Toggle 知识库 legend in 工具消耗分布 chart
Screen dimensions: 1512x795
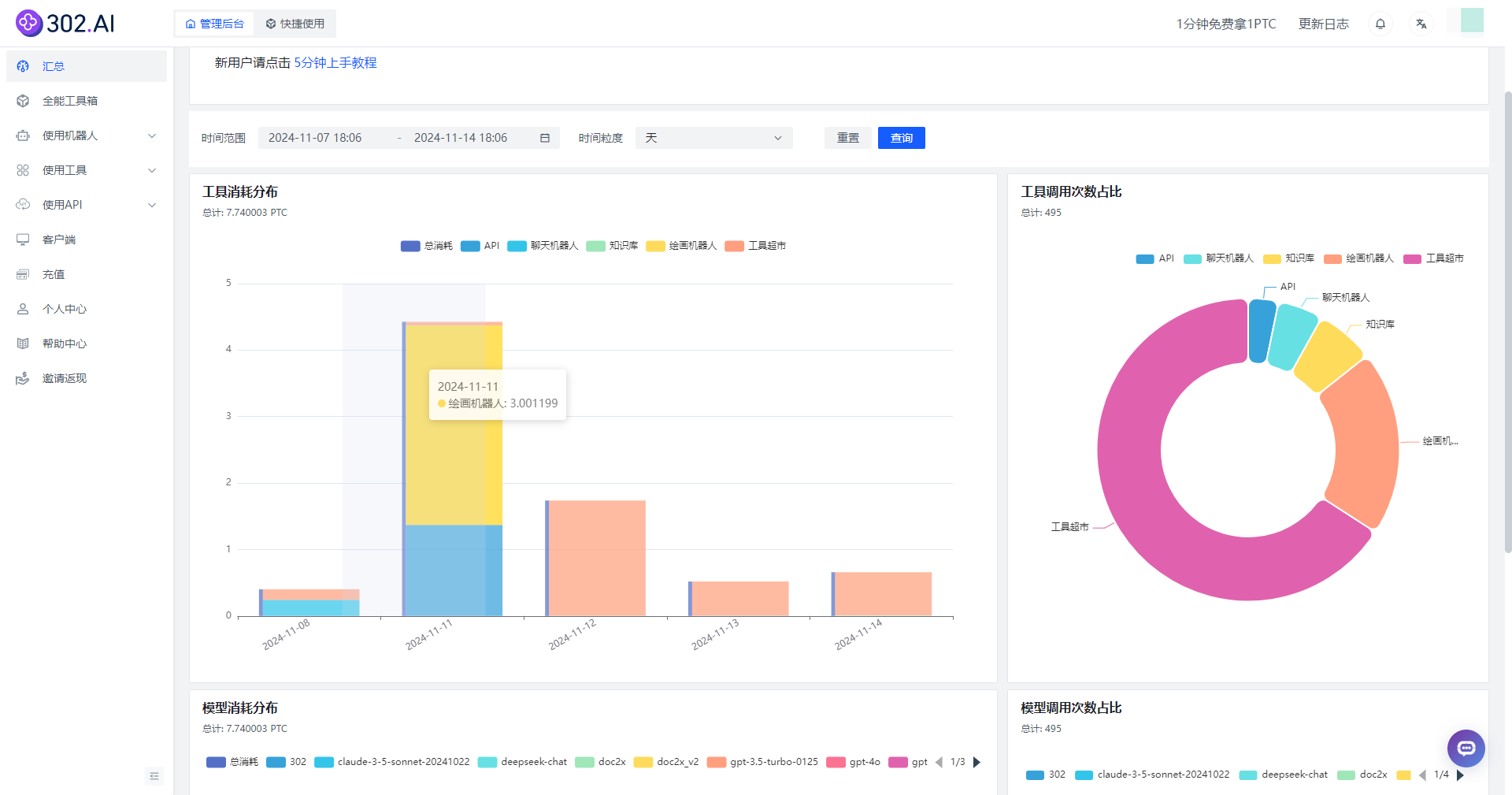(x=612, y=246)
